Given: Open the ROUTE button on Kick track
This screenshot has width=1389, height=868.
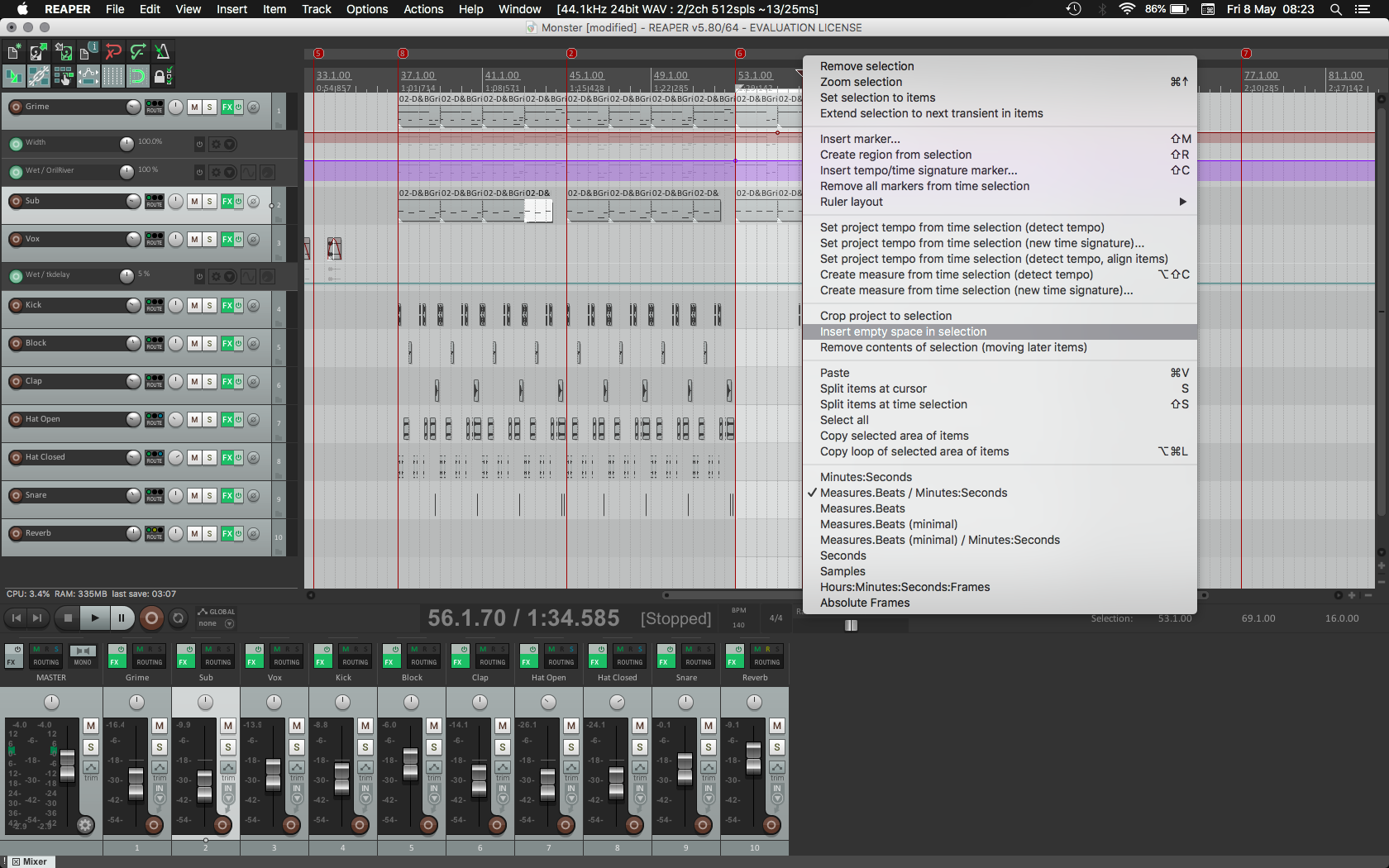Looking at the screenshot, I should click(x=155, y=305).
